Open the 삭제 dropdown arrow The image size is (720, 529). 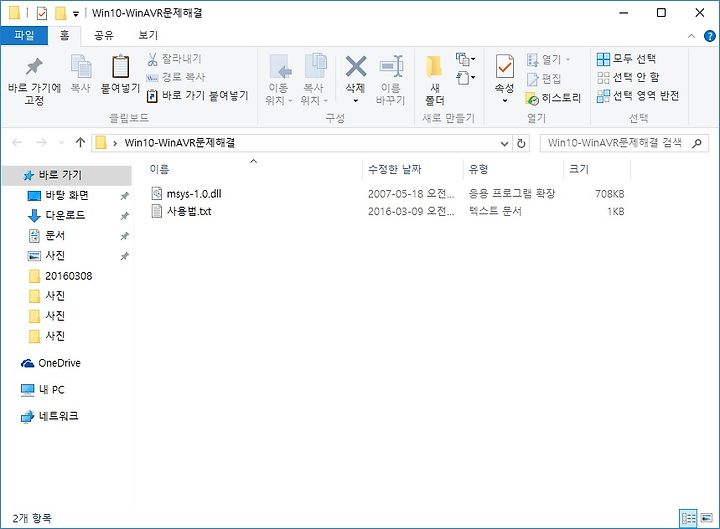click(356, 101)
